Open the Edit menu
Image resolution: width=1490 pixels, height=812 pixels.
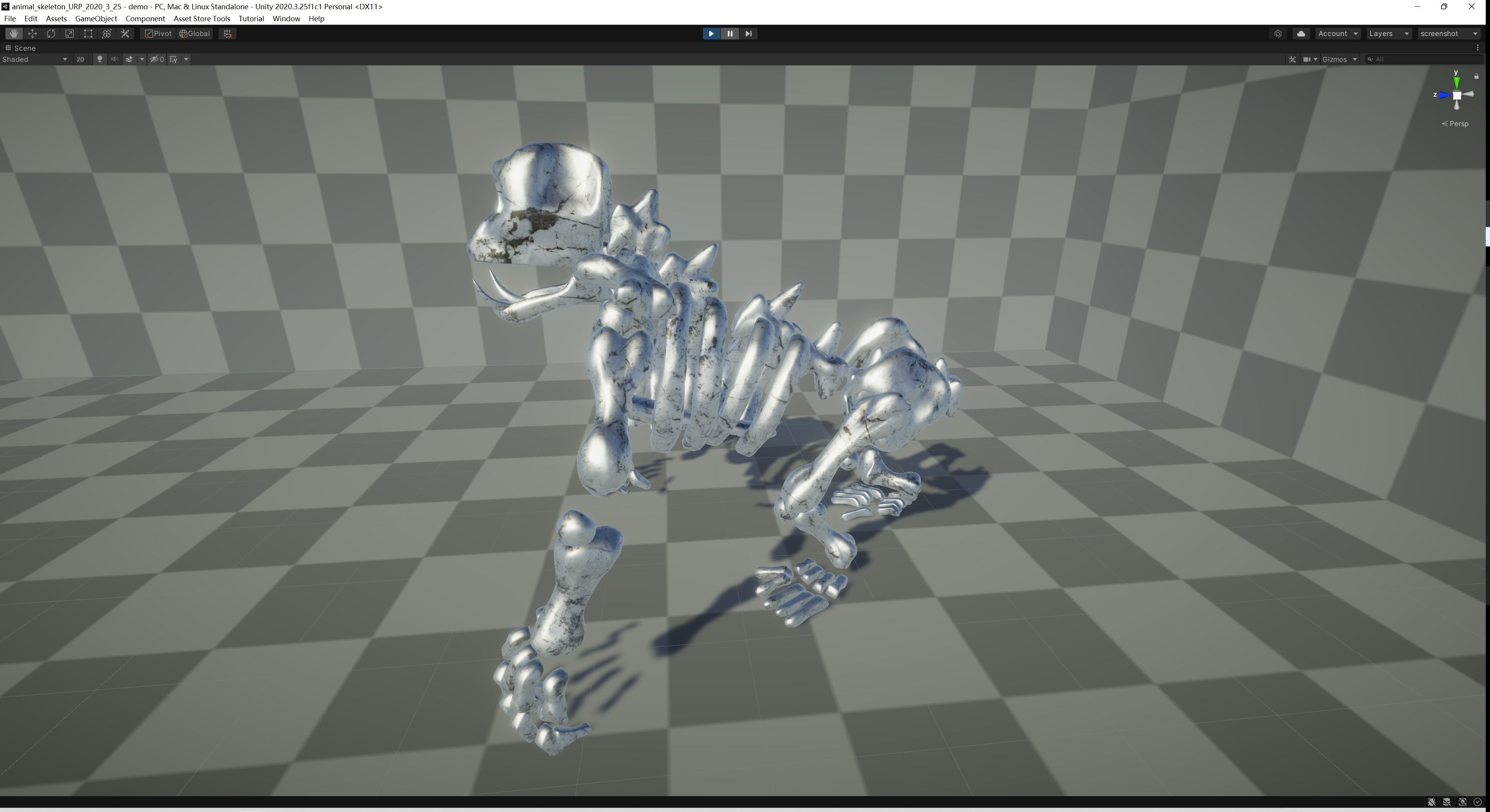point(31,19)
